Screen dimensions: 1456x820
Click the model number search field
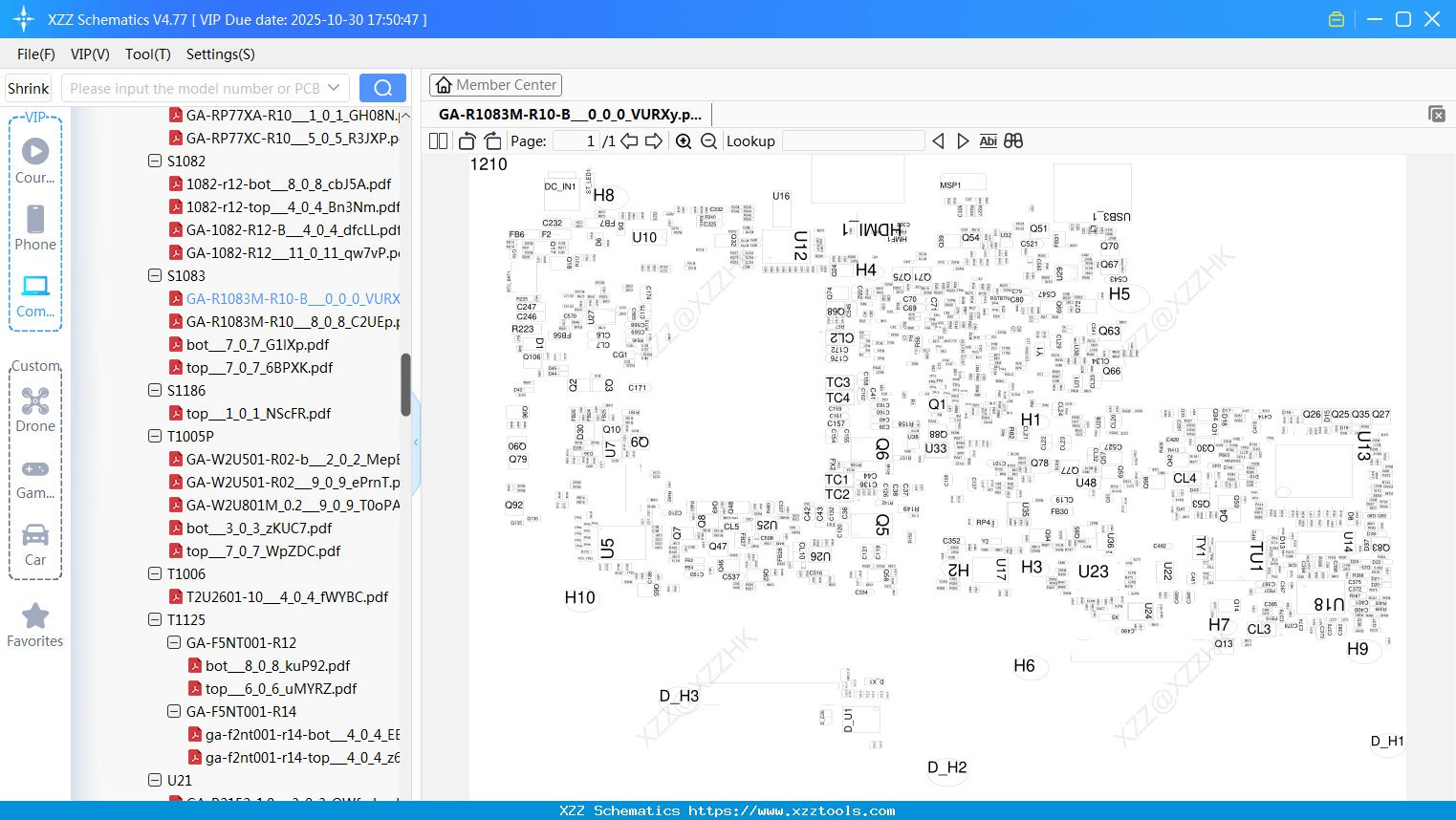(194, 88)
